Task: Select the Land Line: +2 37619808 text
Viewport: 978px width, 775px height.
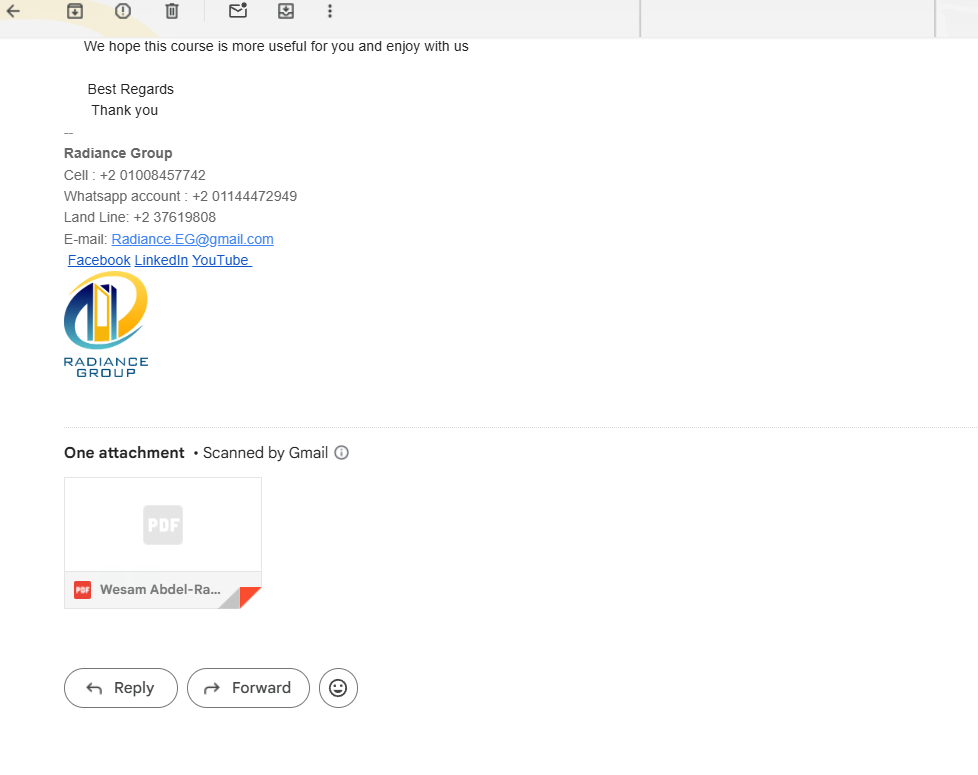Action: (140, 218)
